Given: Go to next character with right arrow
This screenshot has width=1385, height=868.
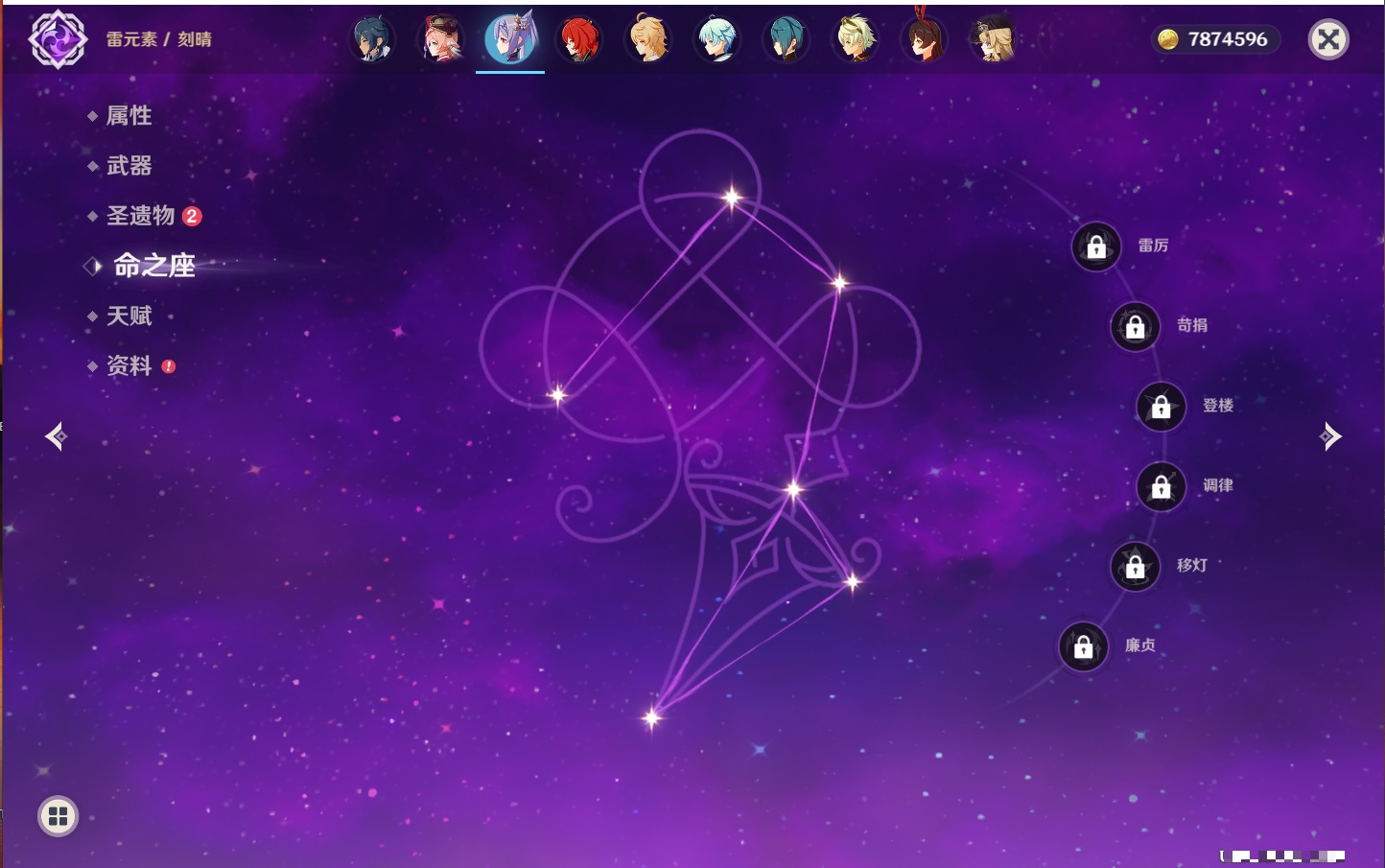Looking at the screenshot, I should 1330,436.
